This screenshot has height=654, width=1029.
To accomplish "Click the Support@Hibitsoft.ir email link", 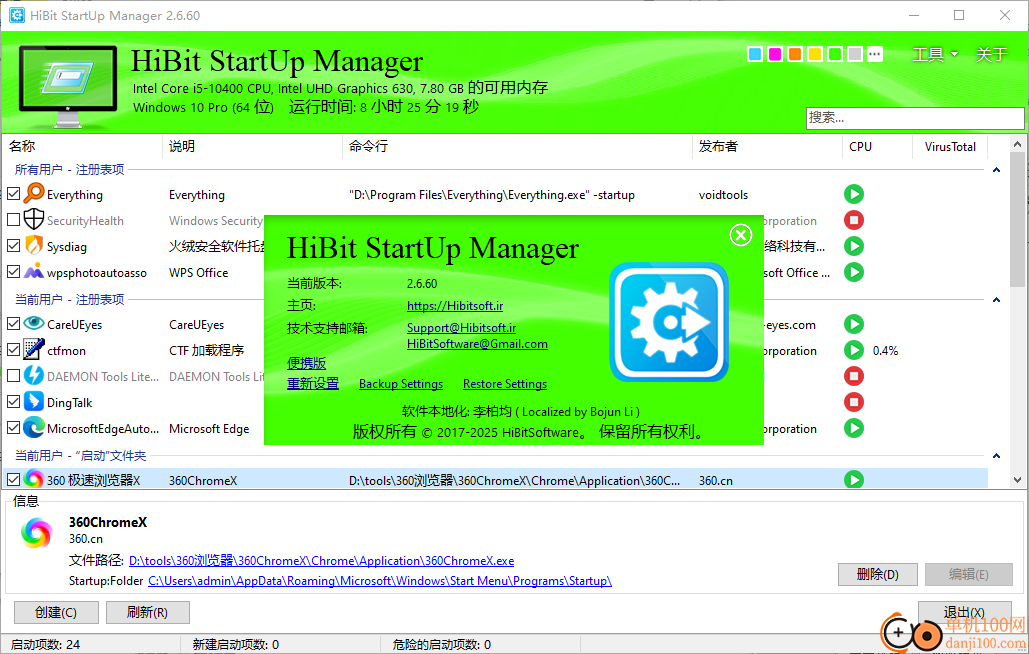I will [x=461, y=327].
